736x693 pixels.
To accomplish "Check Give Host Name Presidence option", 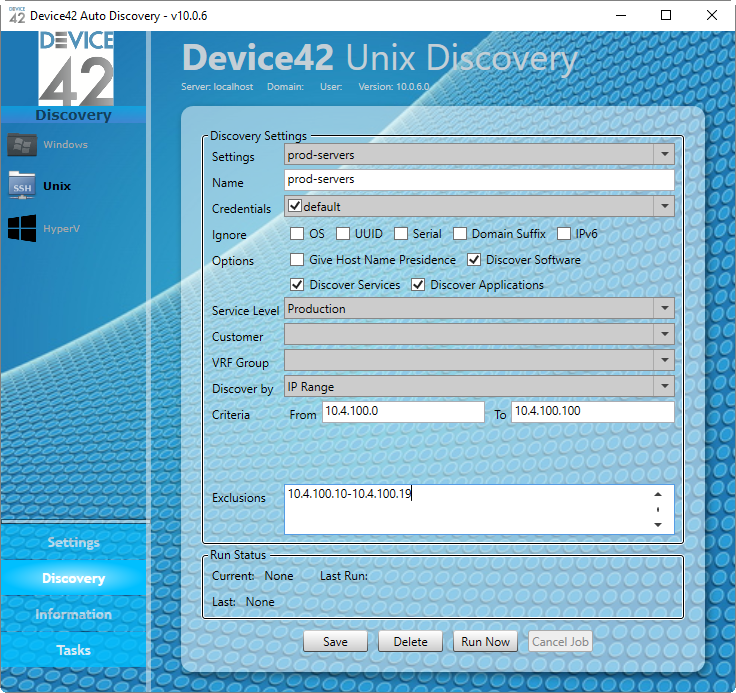I will (x=297, y=260).
